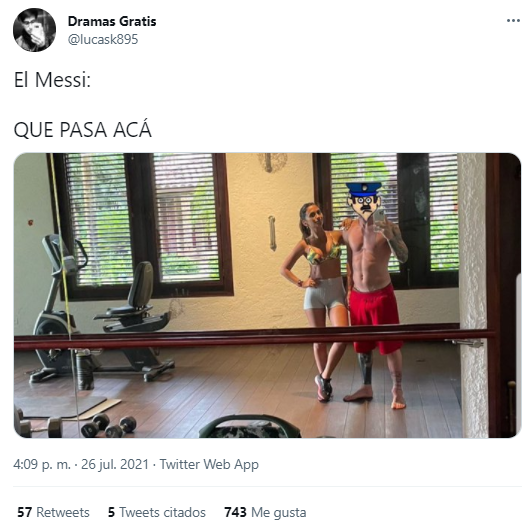Screen dimensions: 527x531
Task: Click the Dramas Gratis profile avatar
Action: coord(34,30)
